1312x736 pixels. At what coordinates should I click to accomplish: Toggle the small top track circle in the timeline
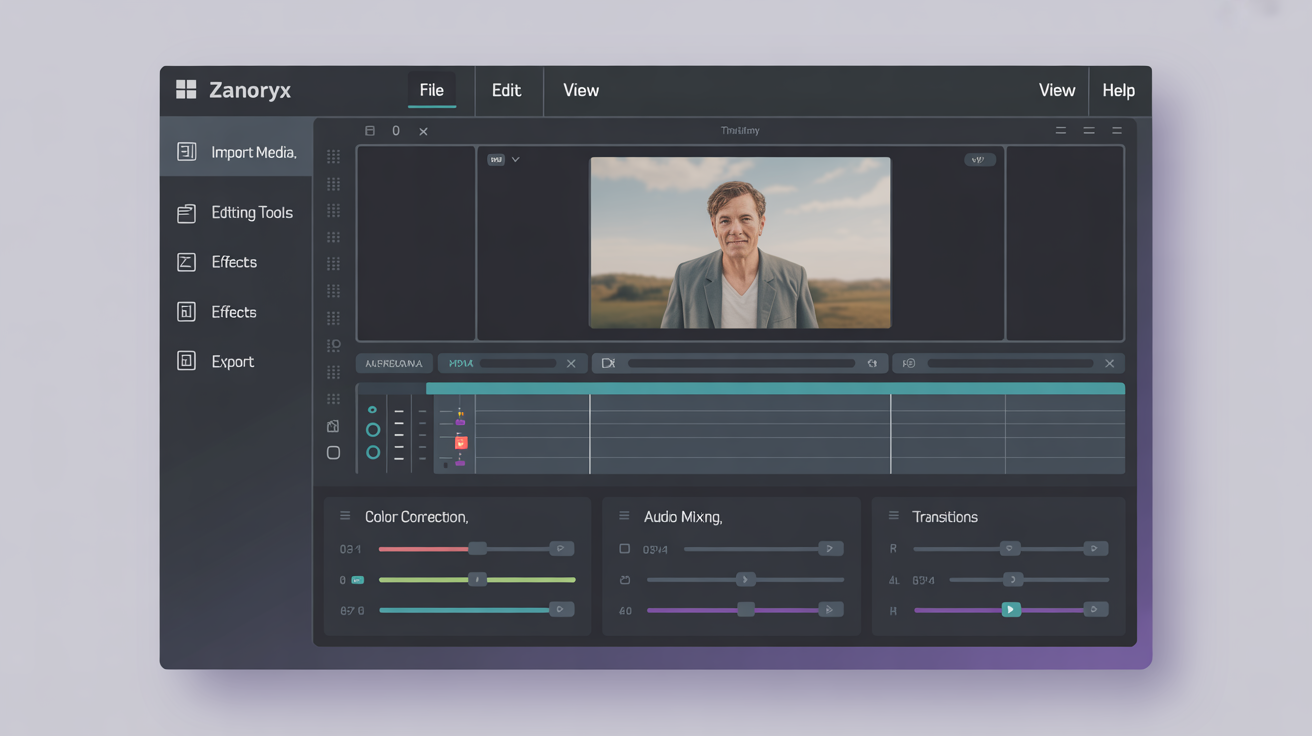click(x=373, y=410)
